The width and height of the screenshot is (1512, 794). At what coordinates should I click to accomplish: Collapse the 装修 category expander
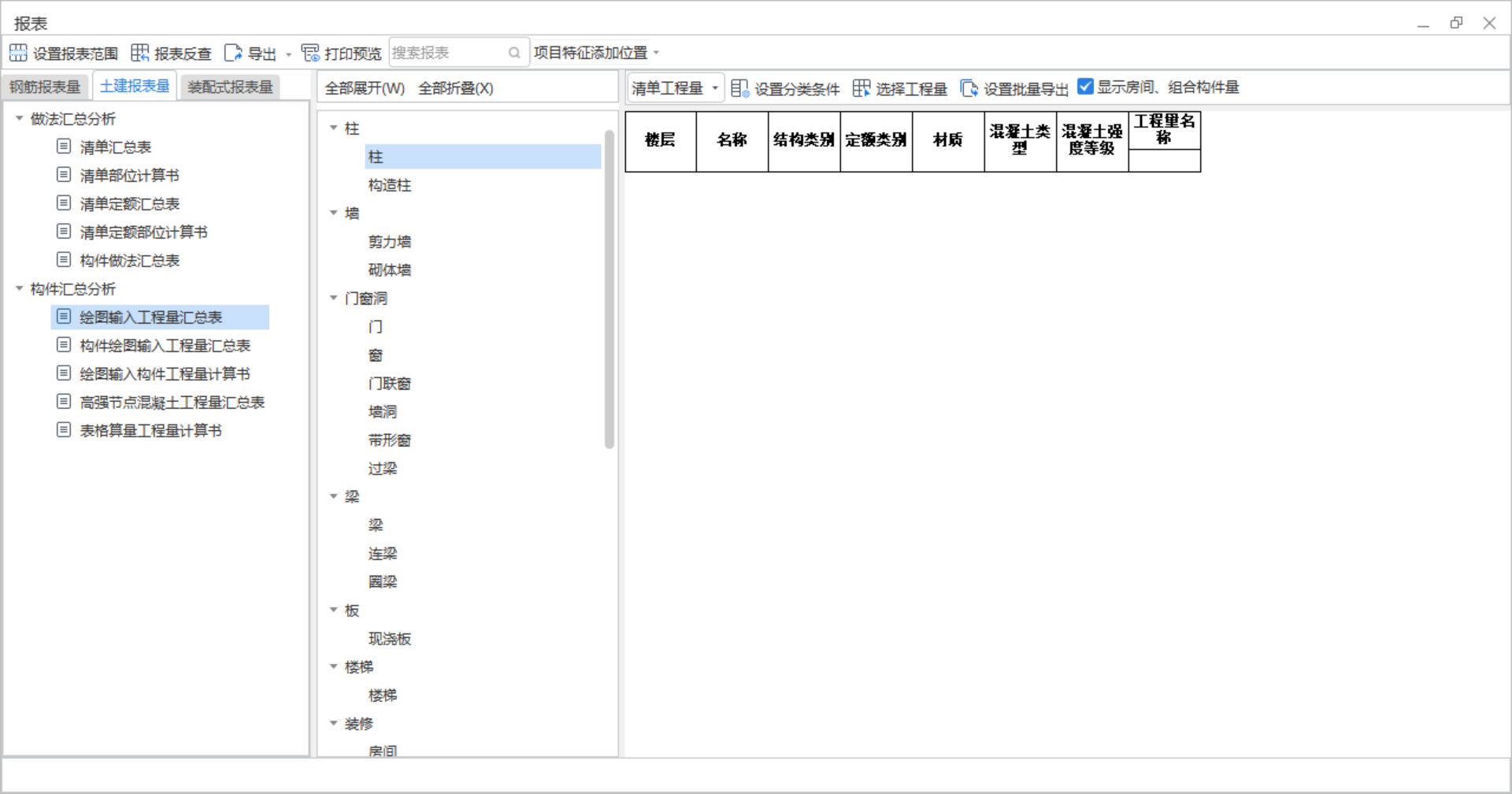click(x=334, y=723)
